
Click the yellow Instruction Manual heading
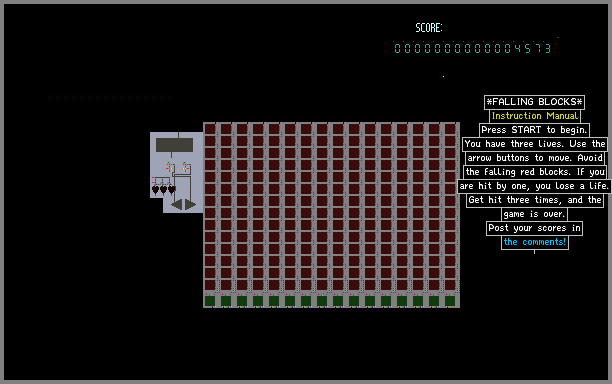pyautogui.click(x=535, y=116)
